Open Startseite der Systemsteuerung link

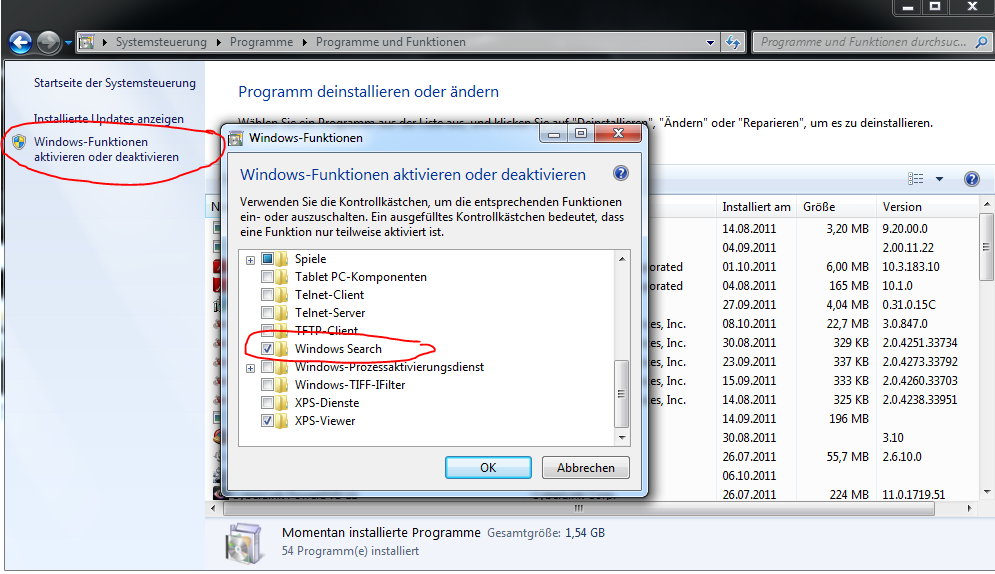click(115, 83)
